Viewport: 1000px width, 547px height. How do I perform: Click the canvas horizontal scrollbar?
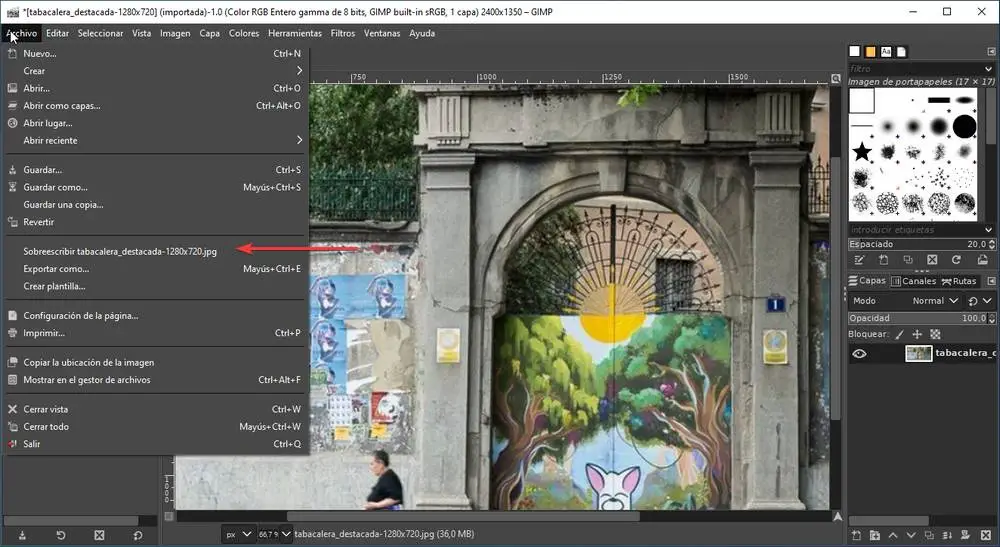point(462,516)
